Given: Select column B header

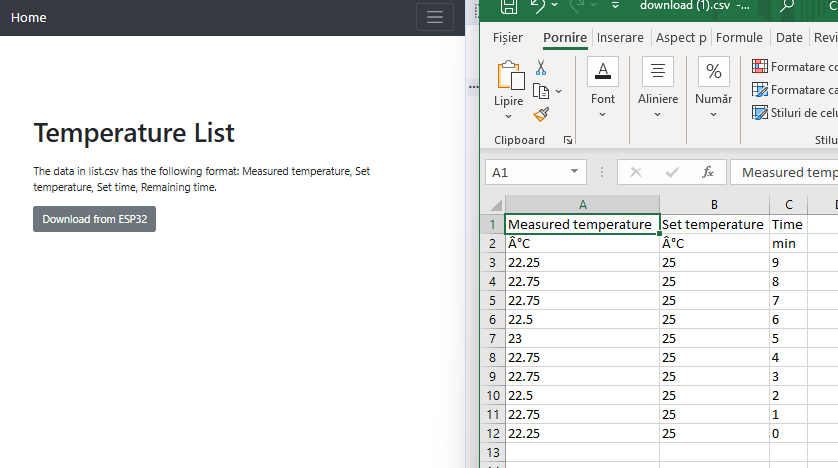Looking at the screenshot, I should click(714, 204).
